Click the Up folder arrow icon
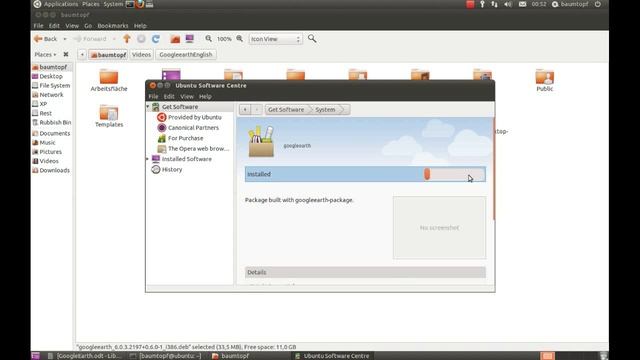The image size is (640, 360). 127,39
